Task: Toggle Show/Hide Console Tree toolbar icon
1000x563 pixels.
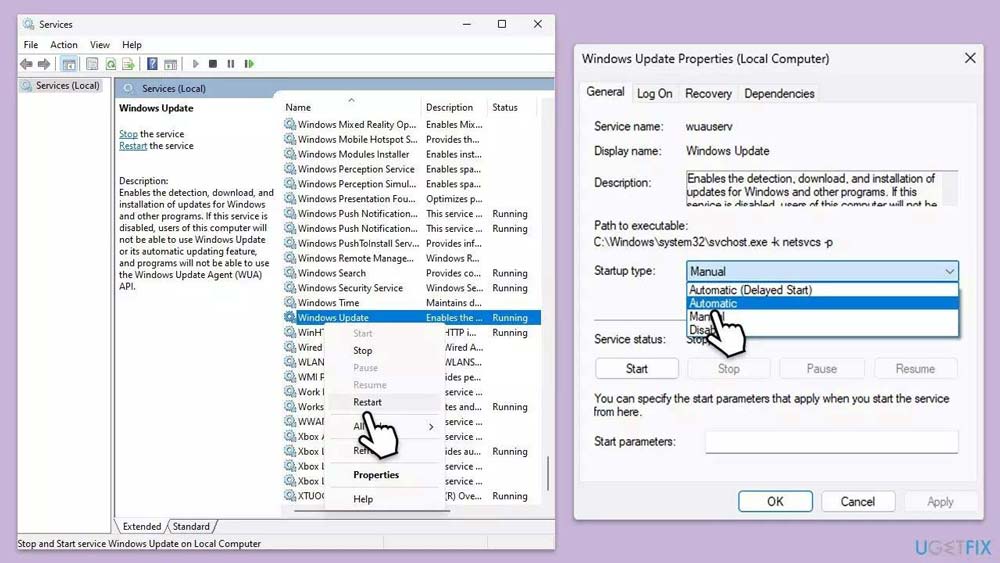Action: [69, 64]
